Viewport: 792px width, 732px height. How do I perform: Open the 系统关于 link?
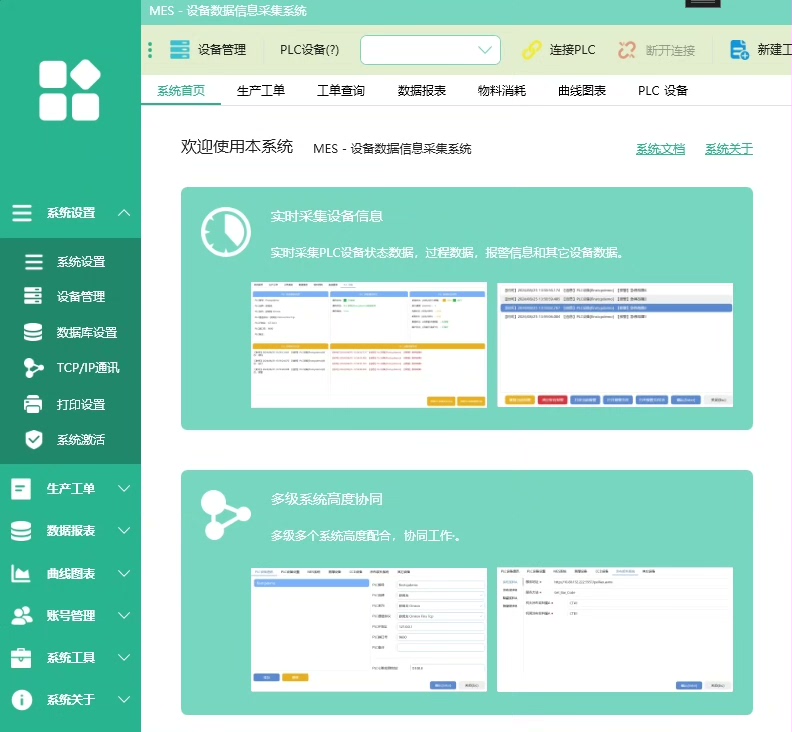(728, 149)
